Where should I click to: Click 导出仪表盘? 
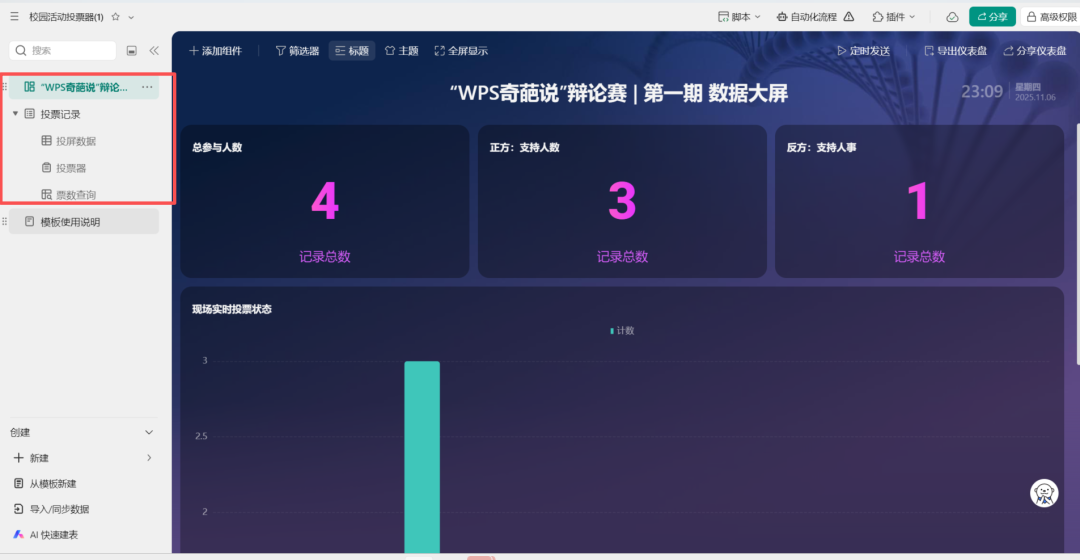point(955,51)
